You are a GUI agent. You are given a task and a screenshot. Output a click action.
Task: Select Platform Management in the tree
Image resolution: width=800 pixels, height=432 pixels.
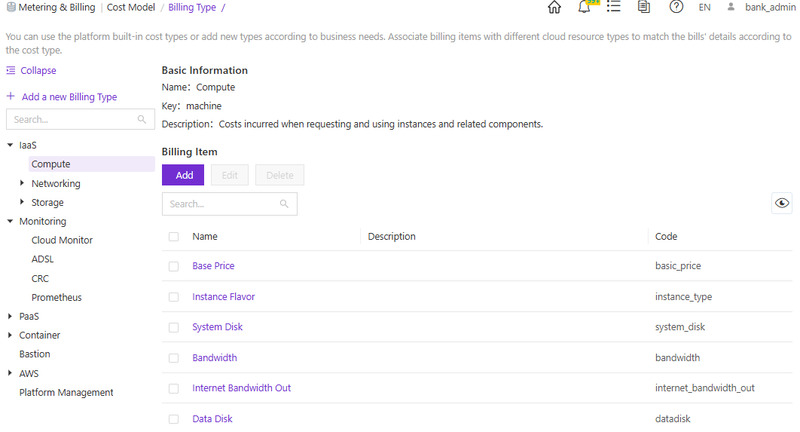pos(66,392)
